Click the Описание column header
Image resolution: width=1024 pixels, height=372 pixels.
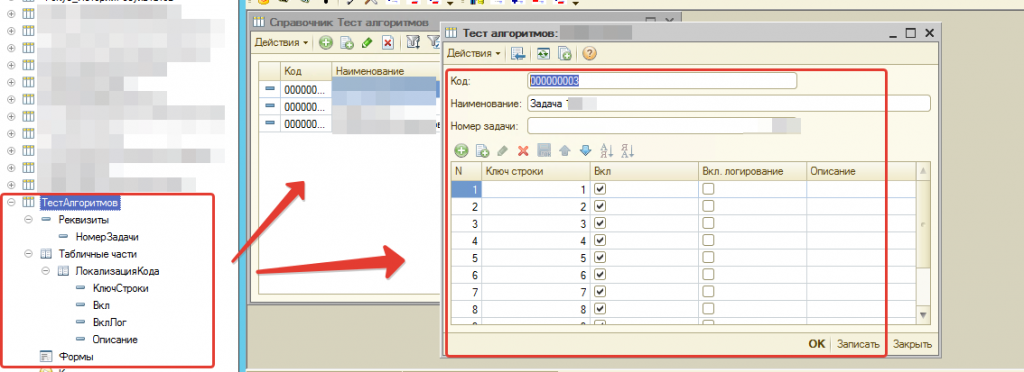(x=861, y=171)
